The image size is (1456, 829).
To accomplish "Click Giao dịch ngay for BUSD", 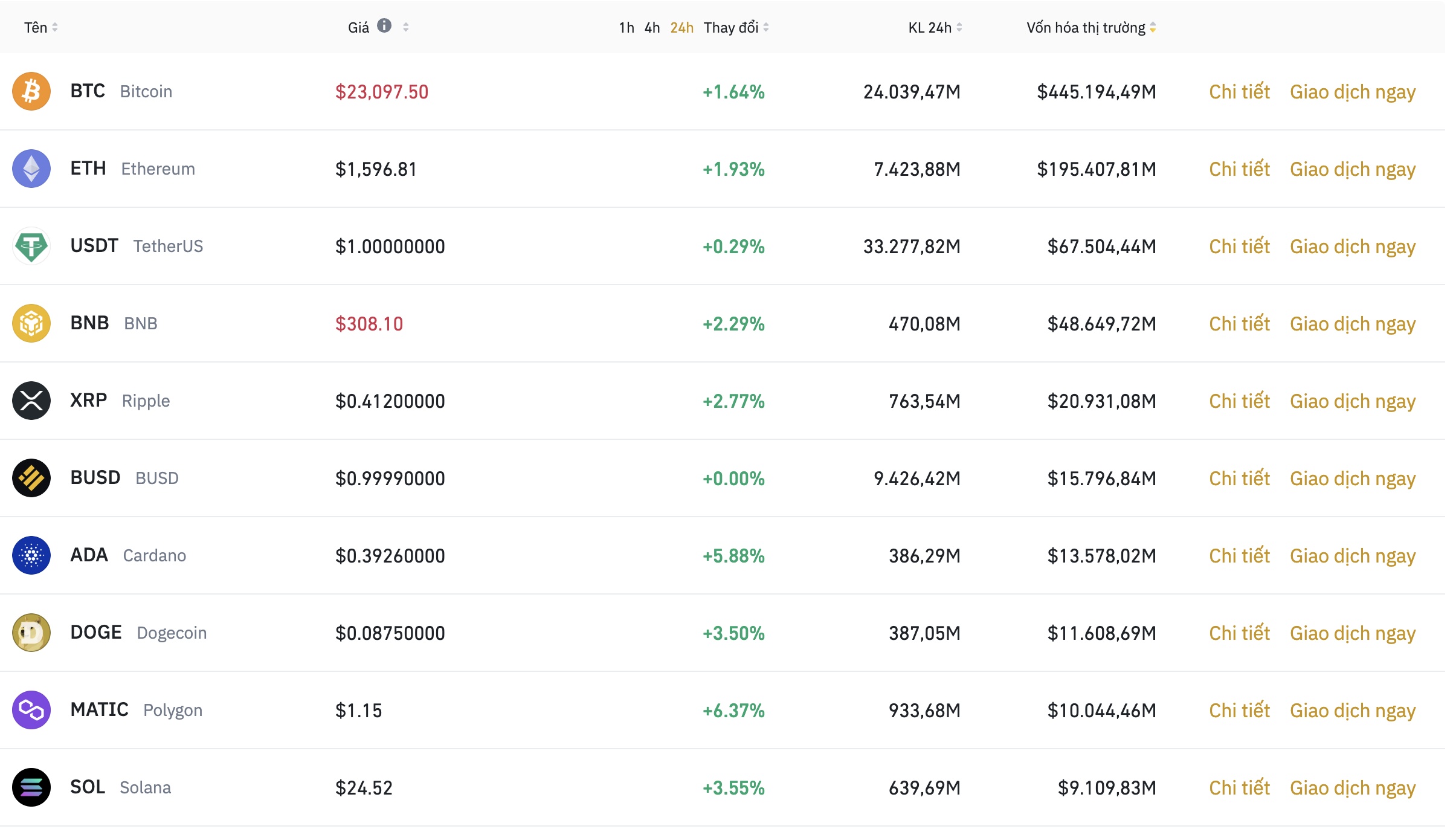I will pos(1353,480).
